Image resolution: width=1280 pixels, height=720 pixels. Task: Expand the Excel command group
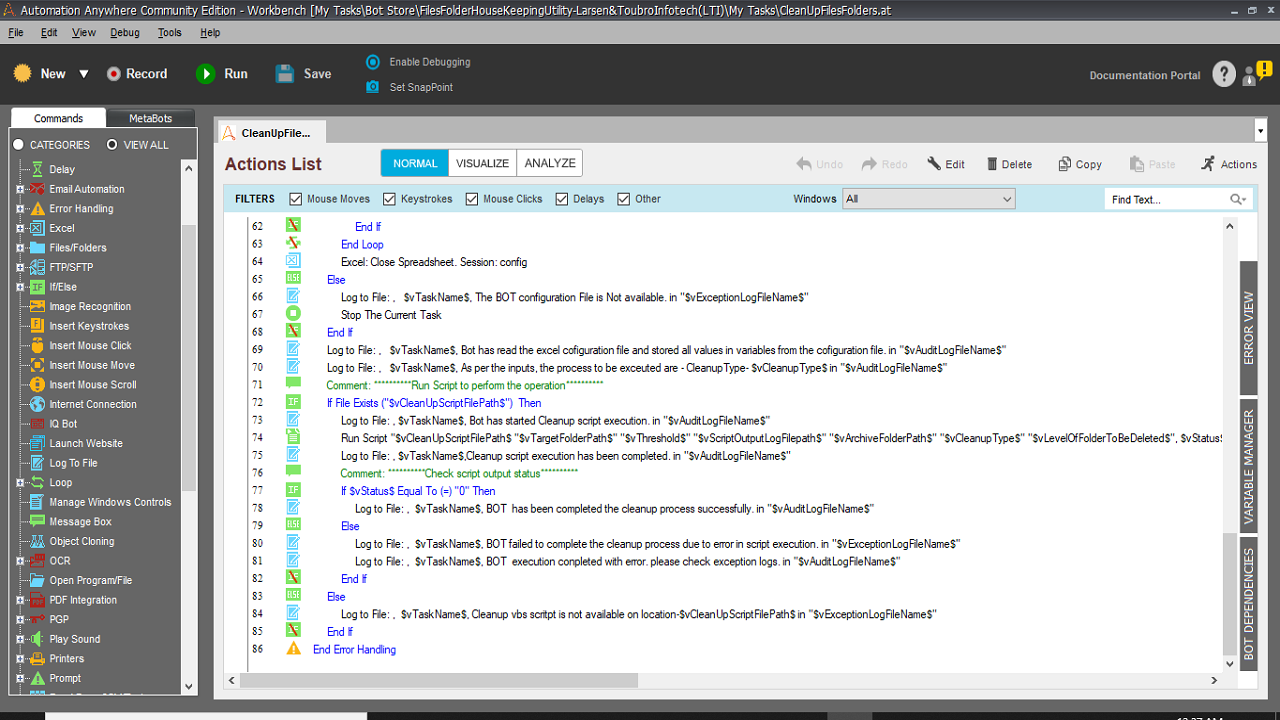[x=20, y=228]
